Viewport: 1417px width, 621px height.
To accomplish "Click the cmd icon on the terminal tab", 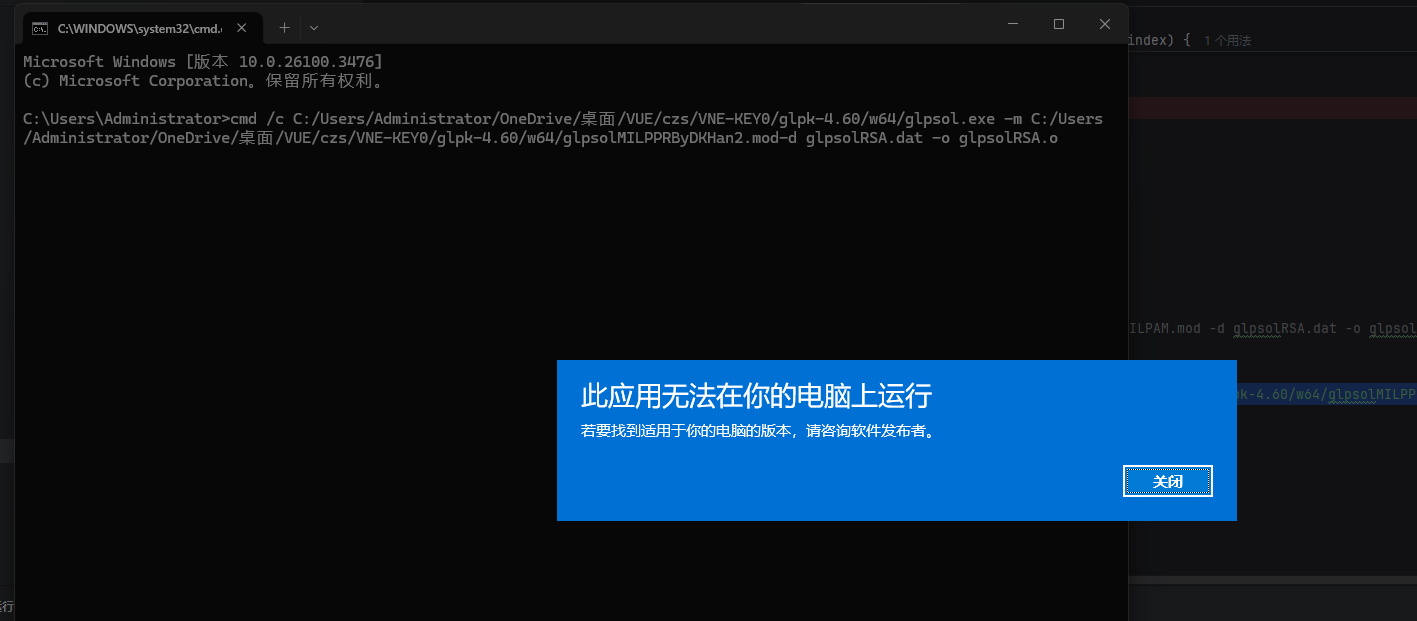I will click(41, 27).
